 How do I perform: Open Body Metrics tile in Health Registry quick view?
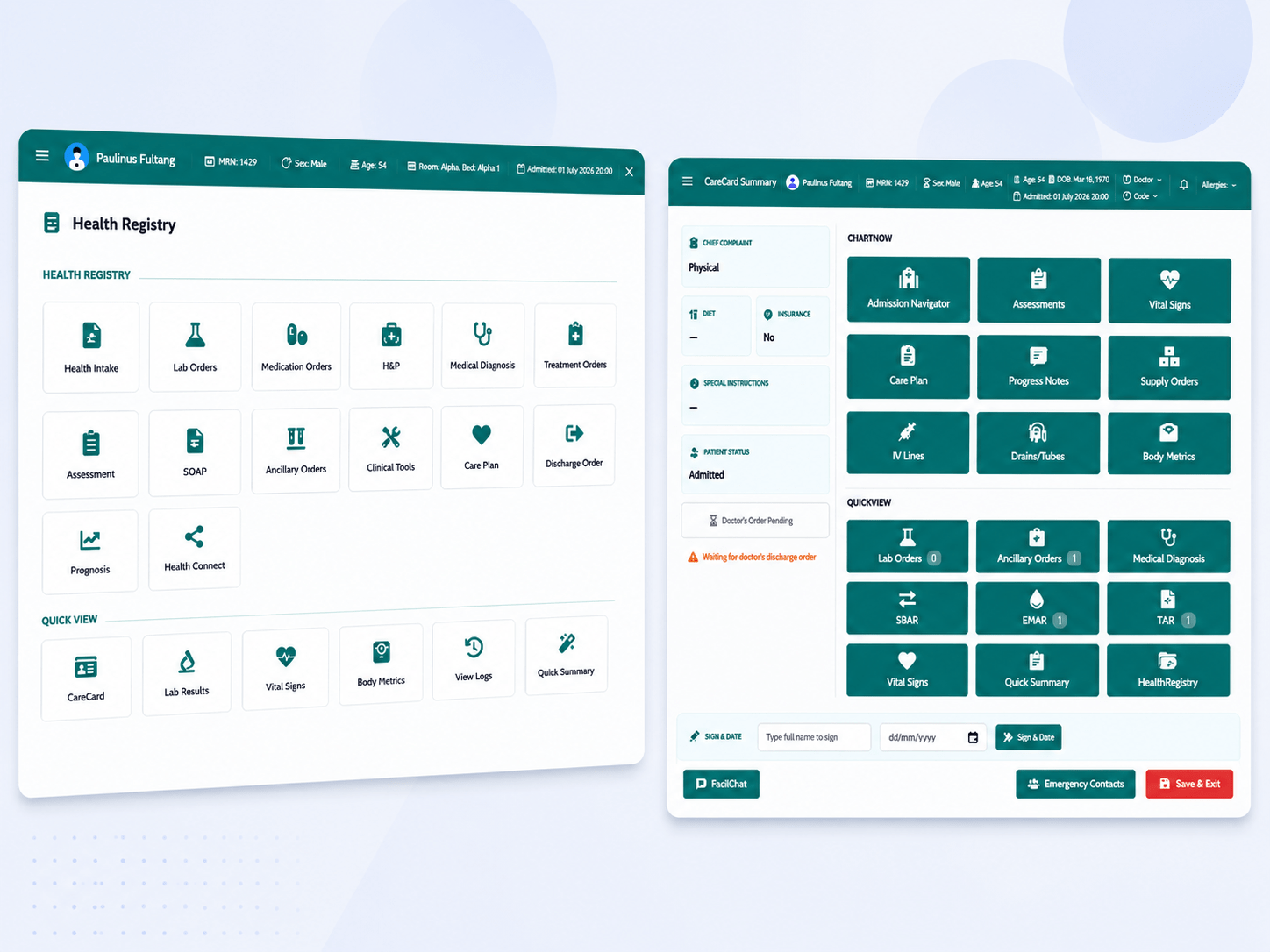click(382, 664)
